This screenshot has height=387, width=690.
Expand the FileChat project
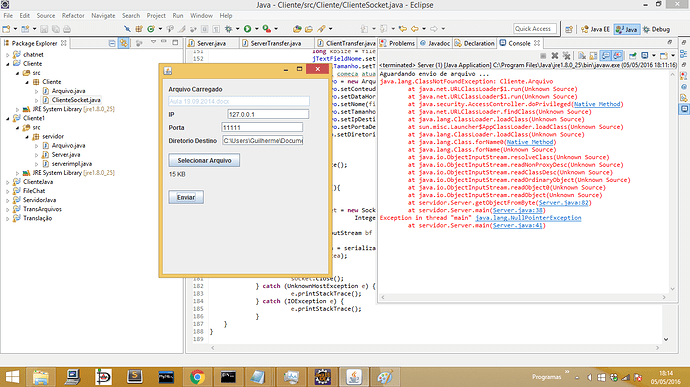click(x=7, y=191)
